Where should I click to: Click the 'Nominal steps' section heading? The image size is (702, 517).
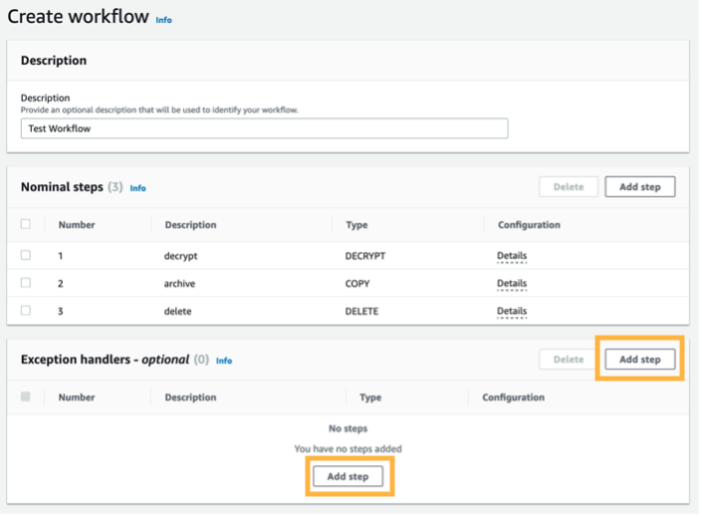pyautogui.click(x=62, y=187)
